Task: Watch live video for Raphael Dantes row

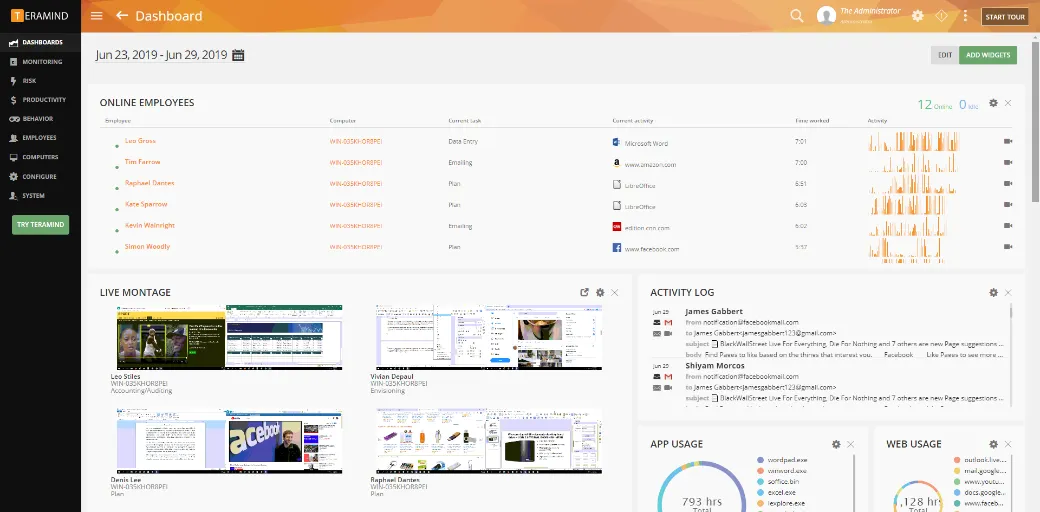Action: [1008, 184]
